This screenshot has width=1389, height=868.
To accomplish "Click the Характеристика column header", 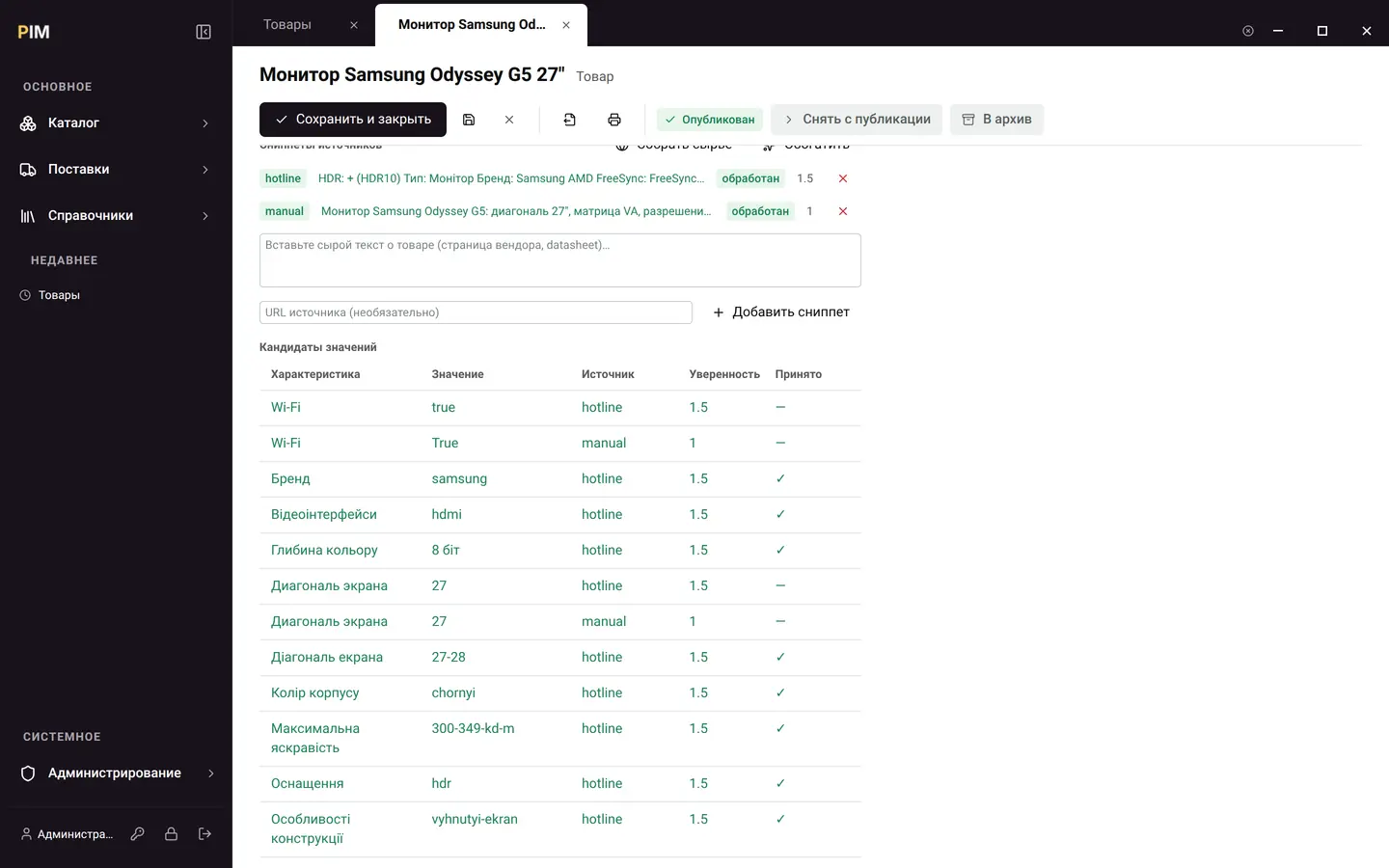I will tap(315, 374).
